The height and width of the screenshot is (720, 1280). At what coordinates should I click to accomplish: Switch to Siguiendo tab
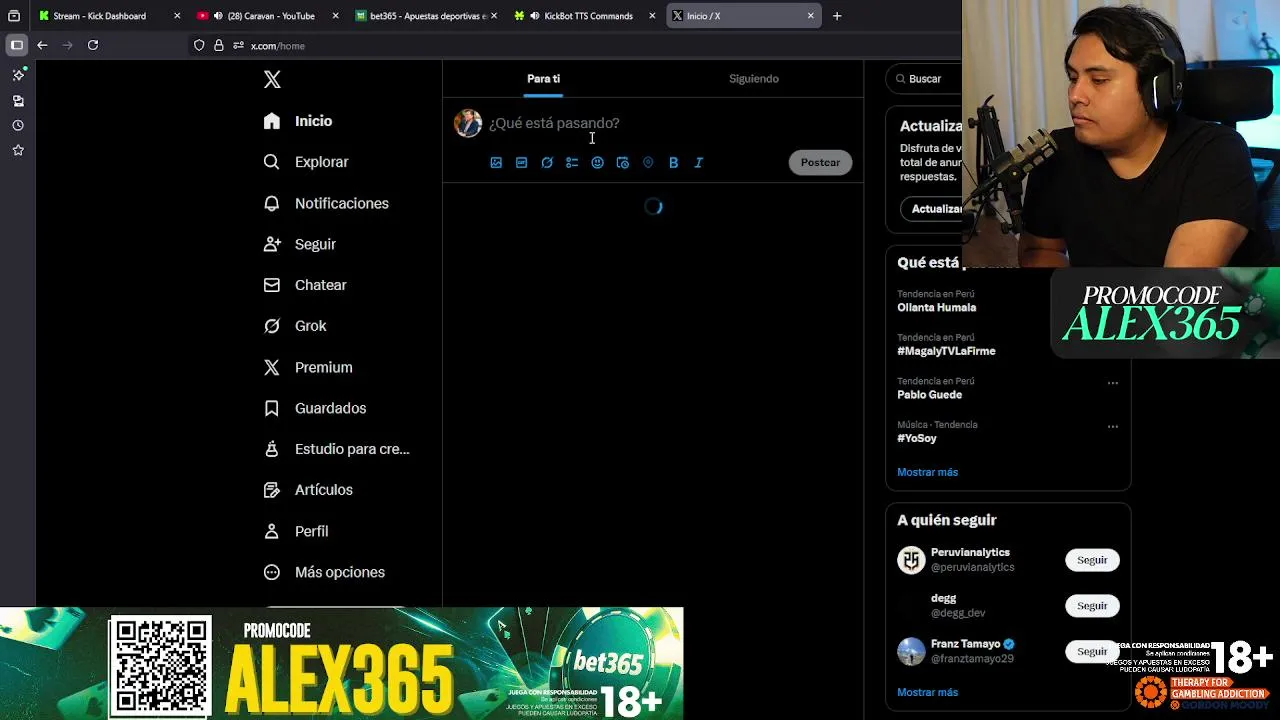[754, 78]
